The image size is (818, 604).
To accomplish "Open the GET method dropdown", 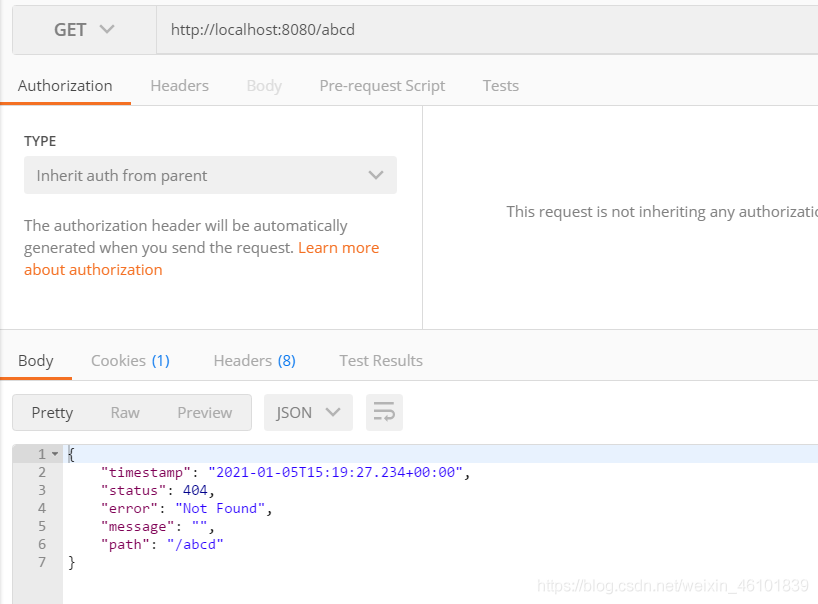I will click(84, 30).
